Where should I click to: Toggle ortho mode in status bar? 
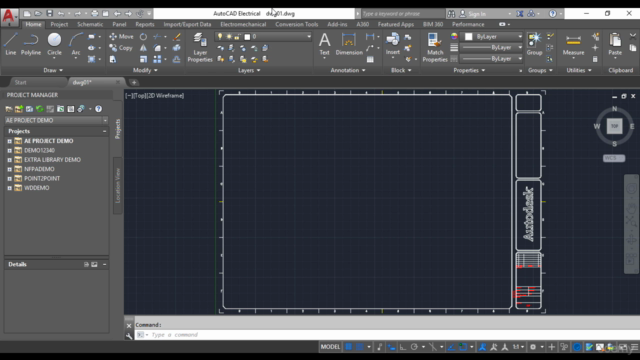tap(403, 347)
